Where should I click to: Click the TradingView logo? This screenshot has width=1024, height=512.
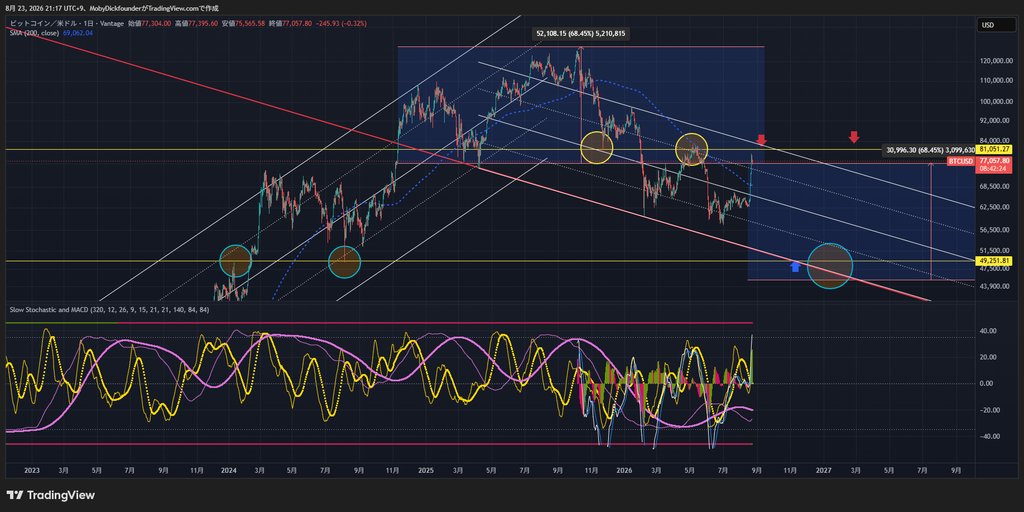point(51,495)
